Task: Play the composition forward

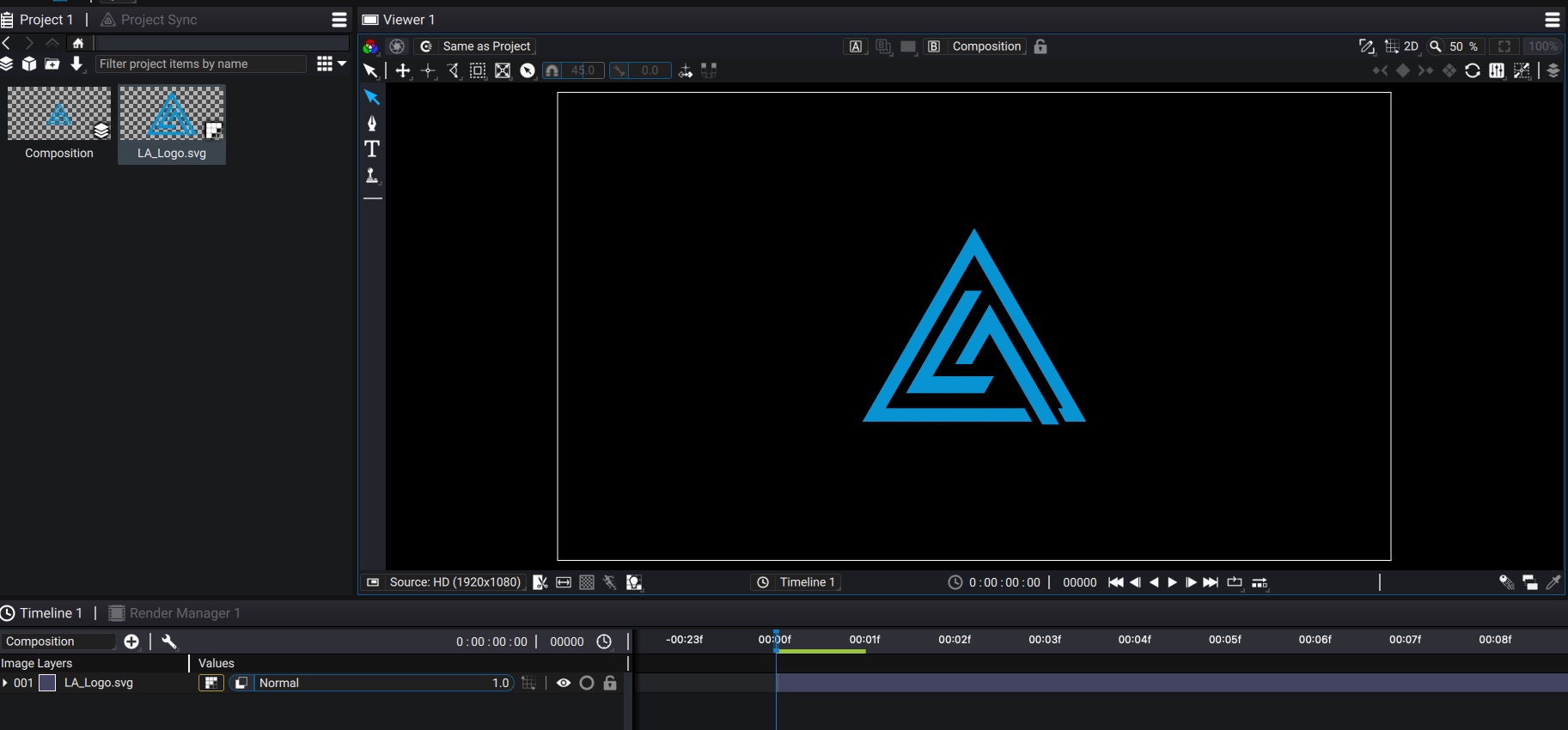Action: coord(1172,582)
